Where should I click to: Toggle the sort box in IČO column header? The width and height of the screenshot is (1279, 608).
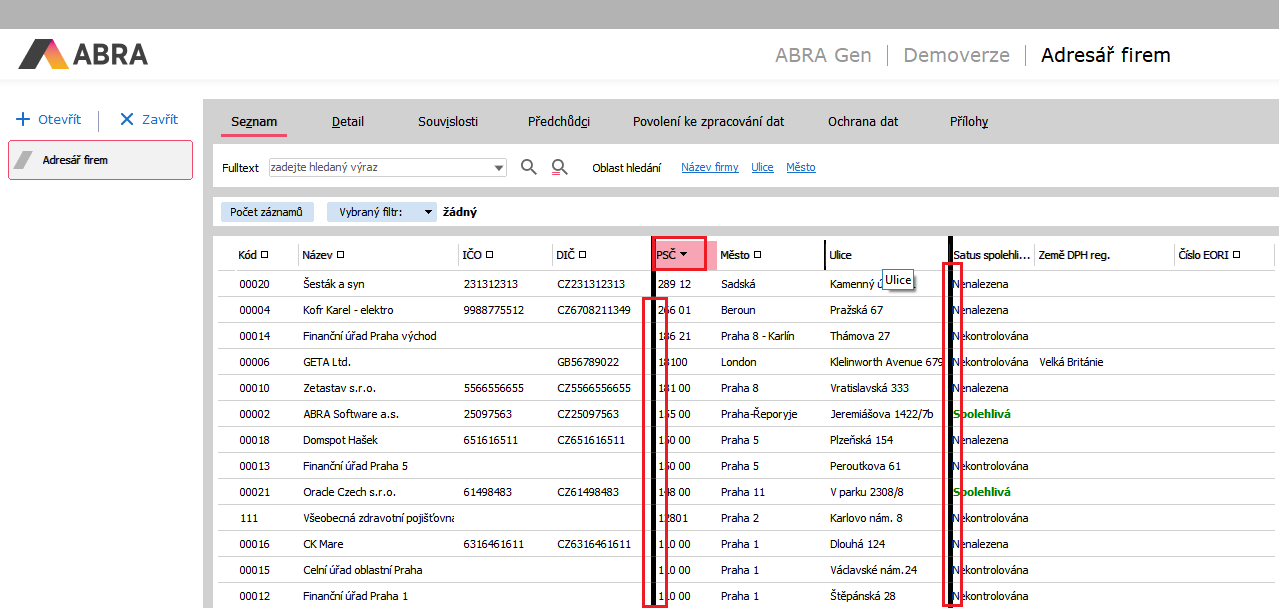[489, 255]
